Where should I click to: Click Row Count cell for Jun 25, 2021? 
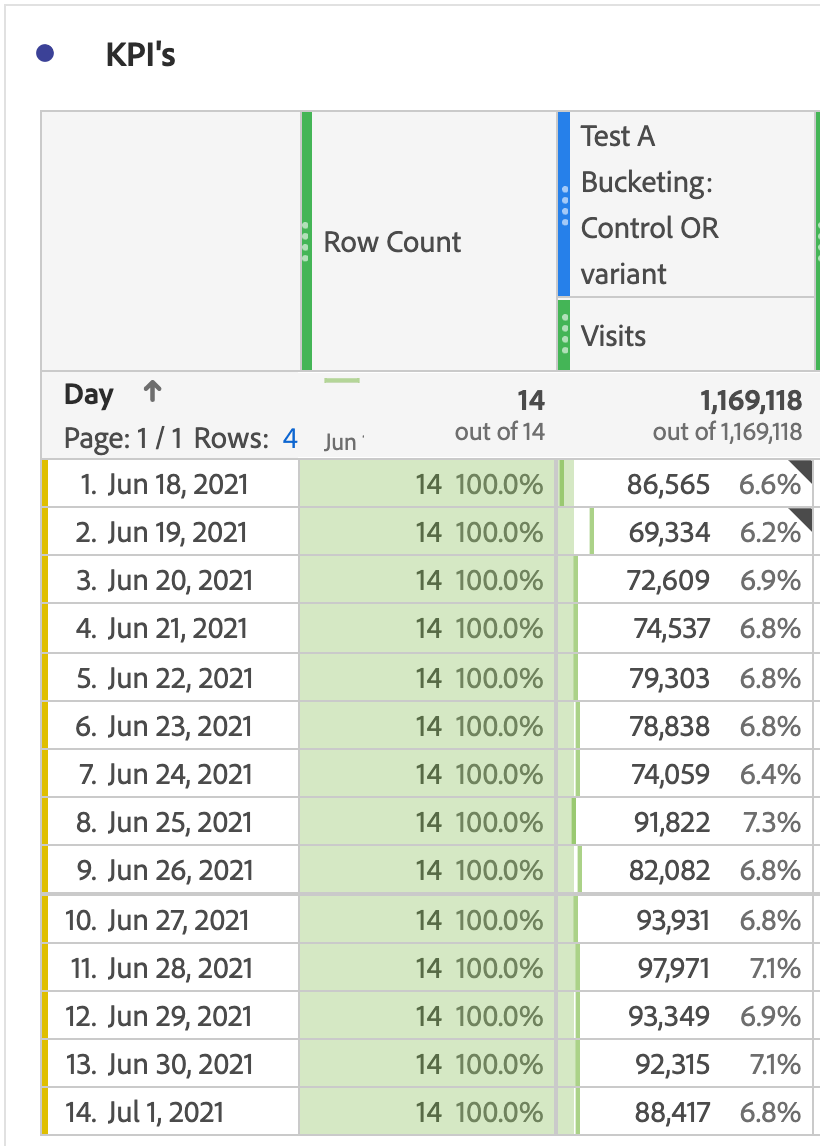428,822
